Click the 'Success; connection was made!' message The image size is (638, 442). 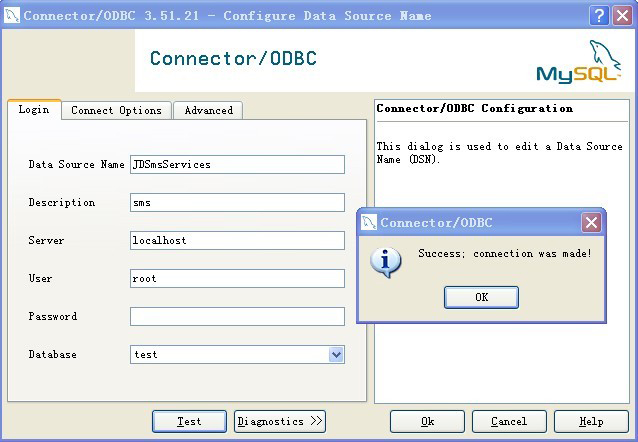click(505, 253)
